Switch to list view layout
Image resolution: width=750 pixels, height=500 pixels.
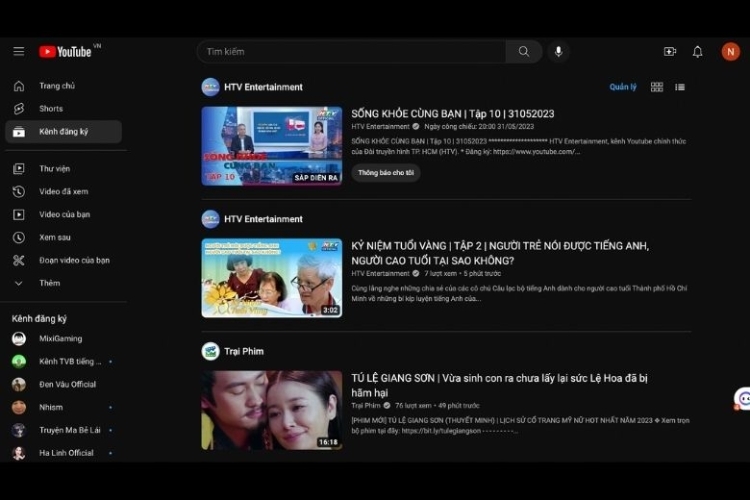[x=680, y=87]
